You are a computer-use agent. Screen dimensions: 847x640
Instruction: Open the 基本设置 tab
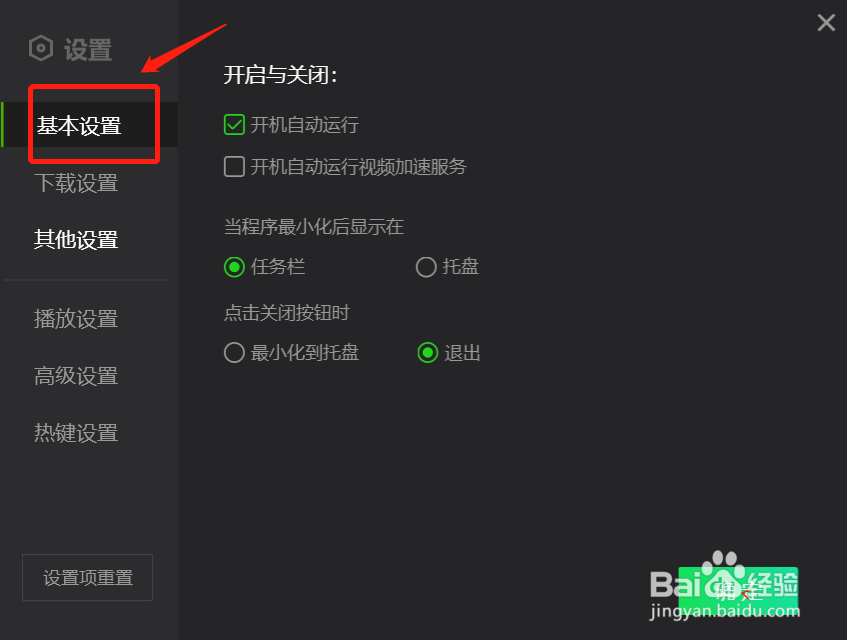(x=79, y=125)
